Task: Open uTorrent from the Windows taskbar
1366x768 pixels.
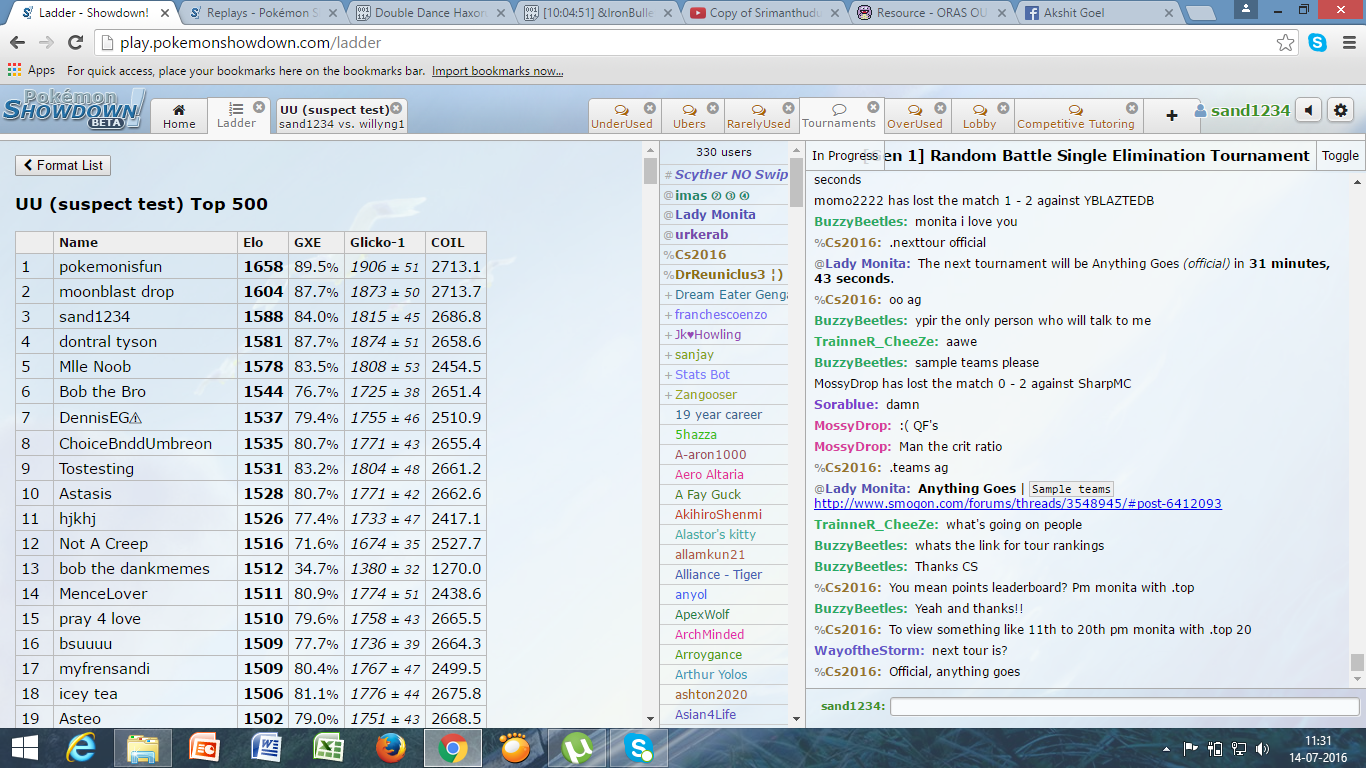Action: 576,747
